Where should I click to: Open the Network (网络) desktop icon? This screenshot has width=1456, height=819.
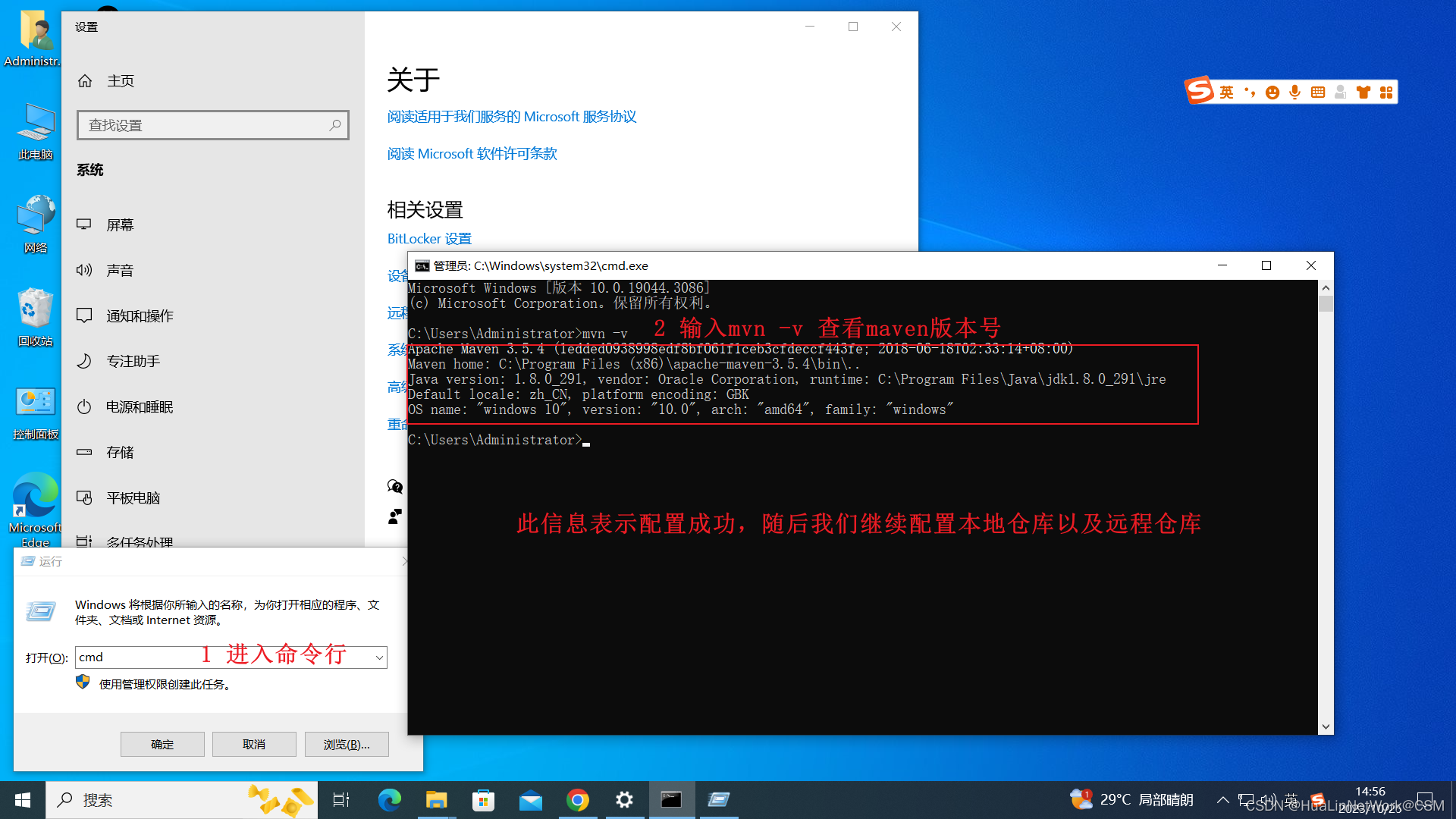pos(35,224)
